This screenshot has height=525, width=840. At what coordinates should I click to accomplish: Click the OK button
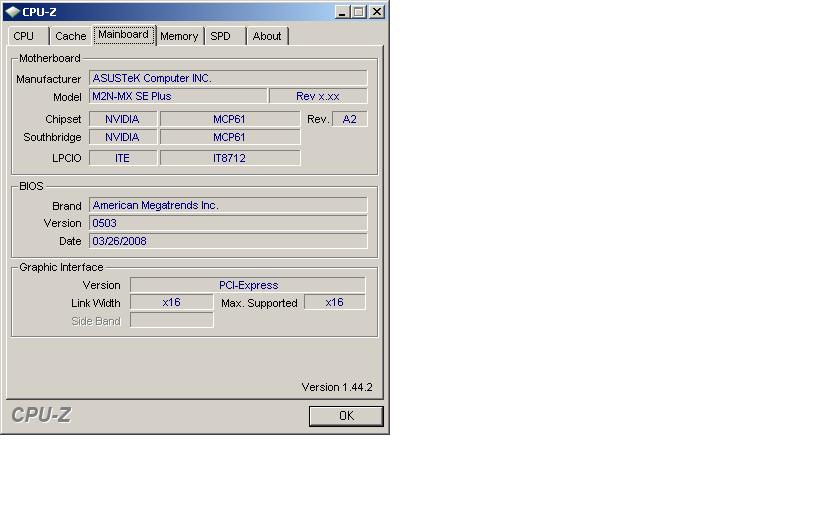coord(346,416)
